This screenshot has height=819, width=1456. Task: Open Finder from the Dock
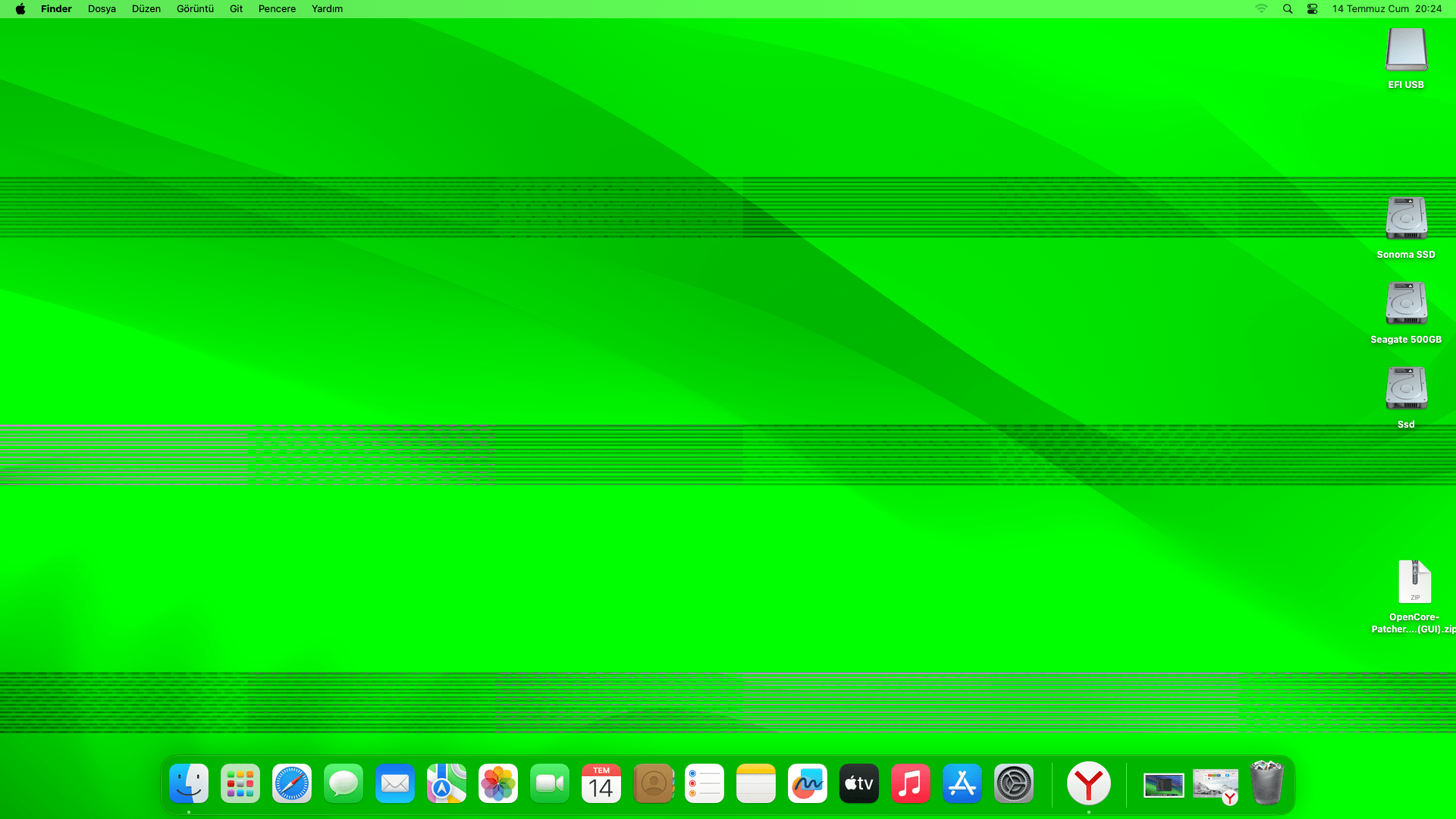(189, 783)
